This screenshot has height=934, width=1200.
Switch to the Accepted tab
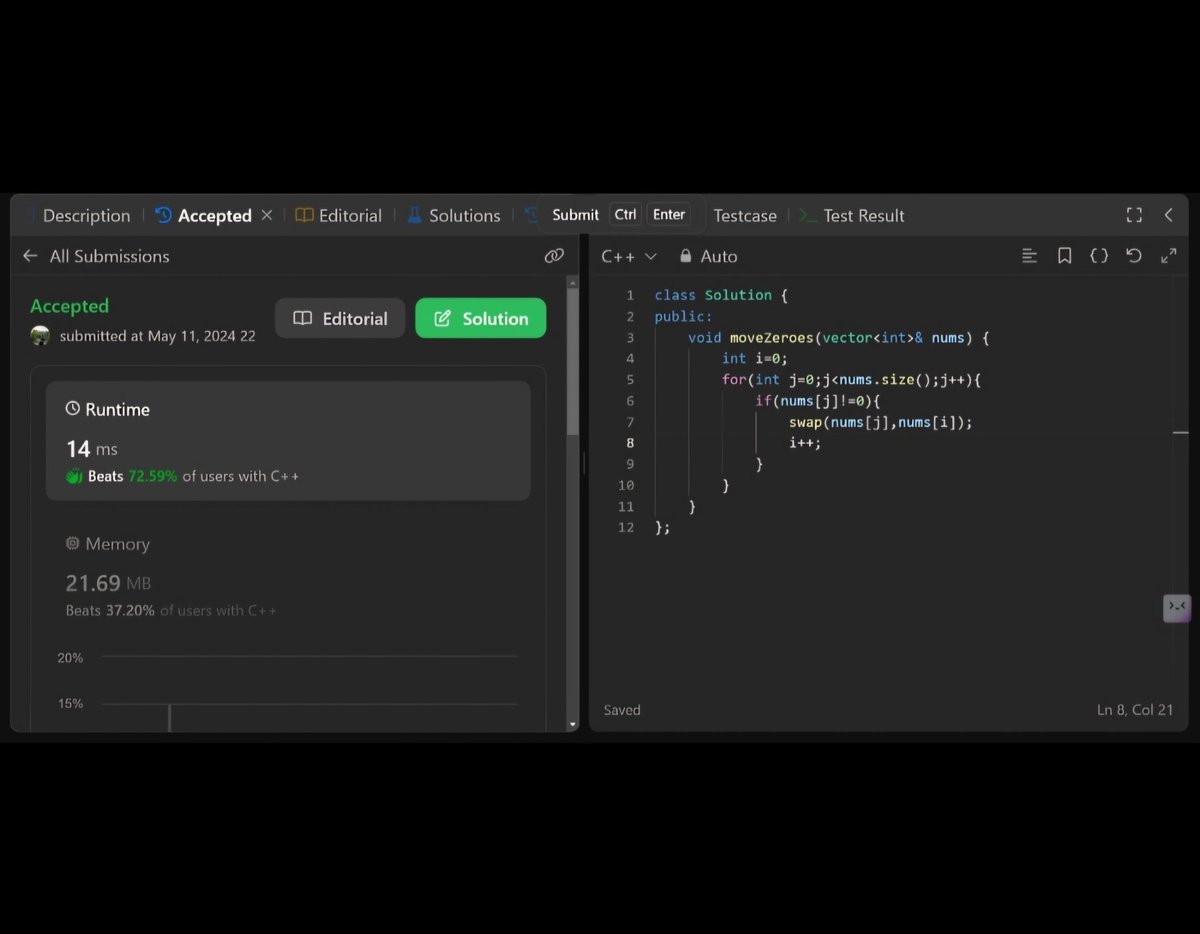(x=203, y=215)
